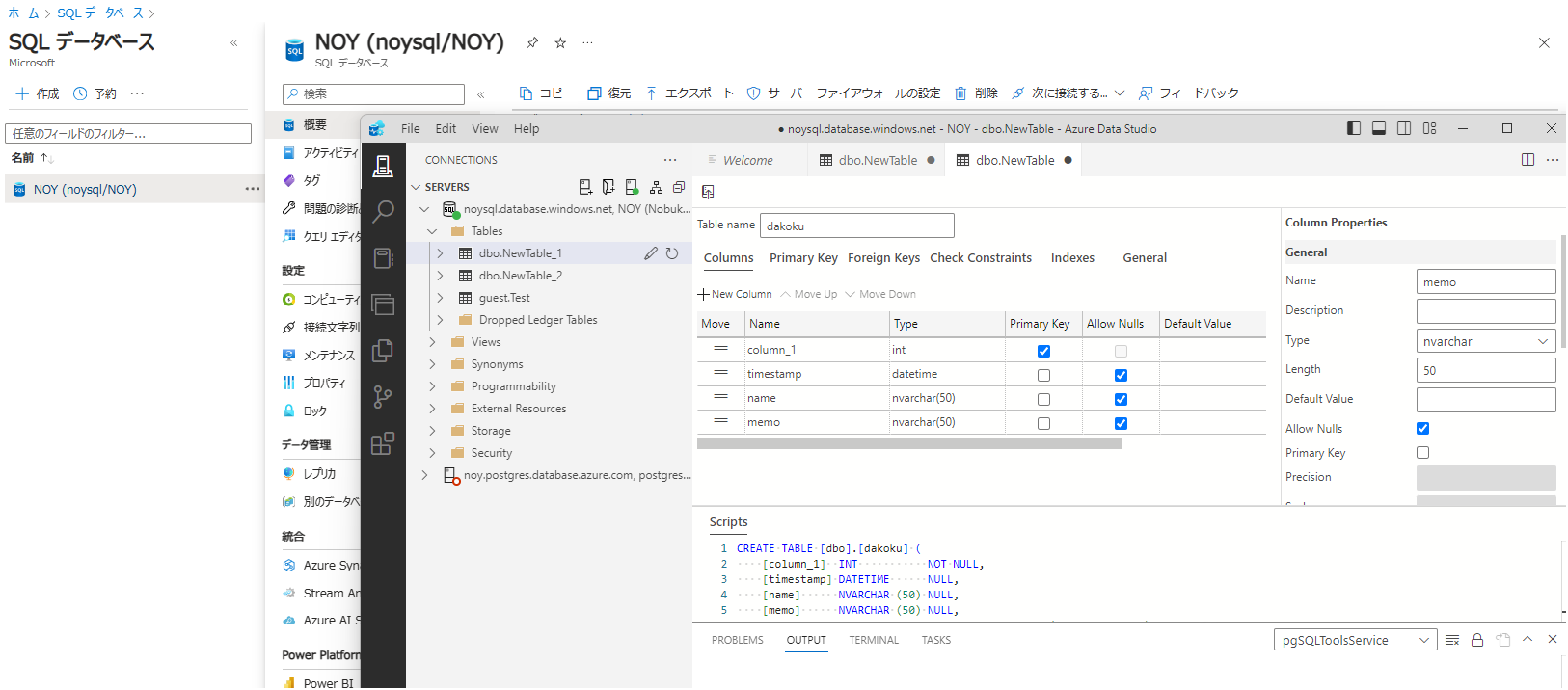The image size is (1568, 690).
Task: Lock output scrolling with the lock icon
Action: (x=1477, y=640)
